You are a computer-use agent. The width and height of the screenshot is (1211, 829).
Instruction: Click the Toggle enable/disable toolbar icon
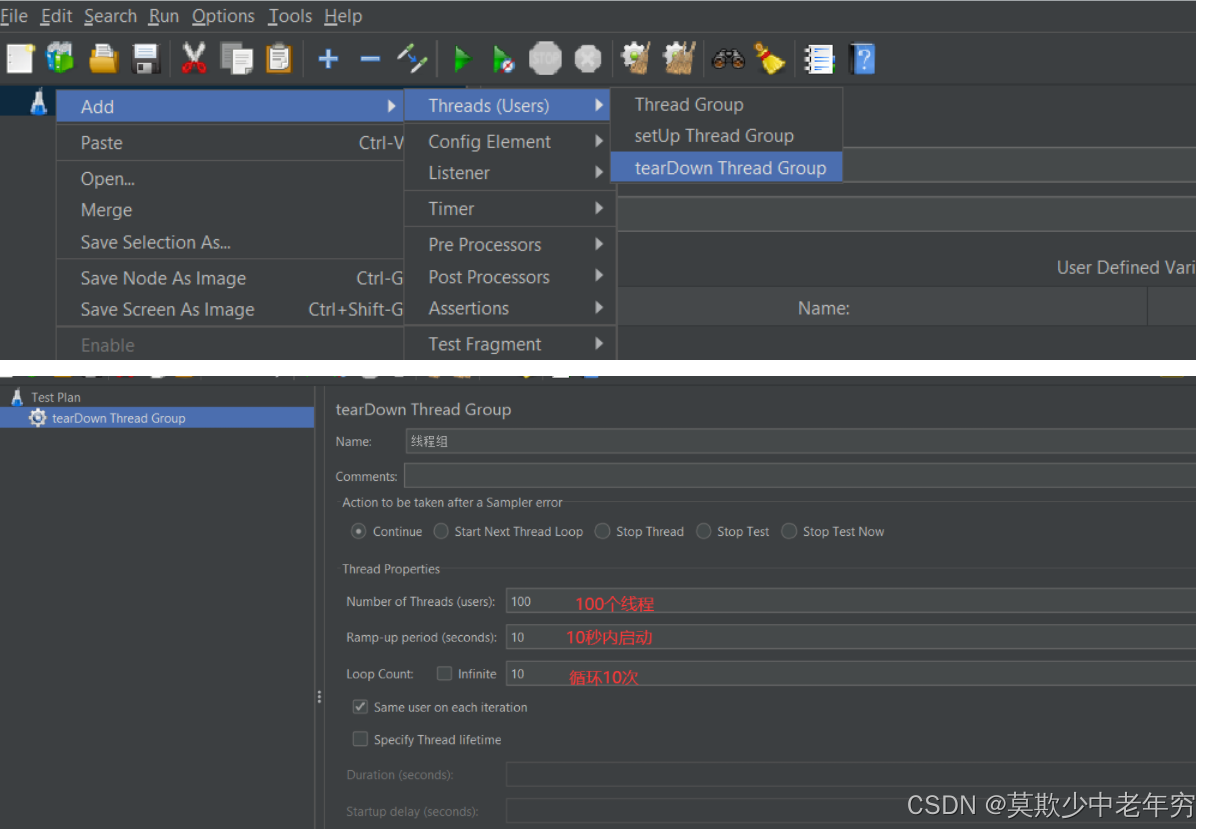tap(412, 58)
